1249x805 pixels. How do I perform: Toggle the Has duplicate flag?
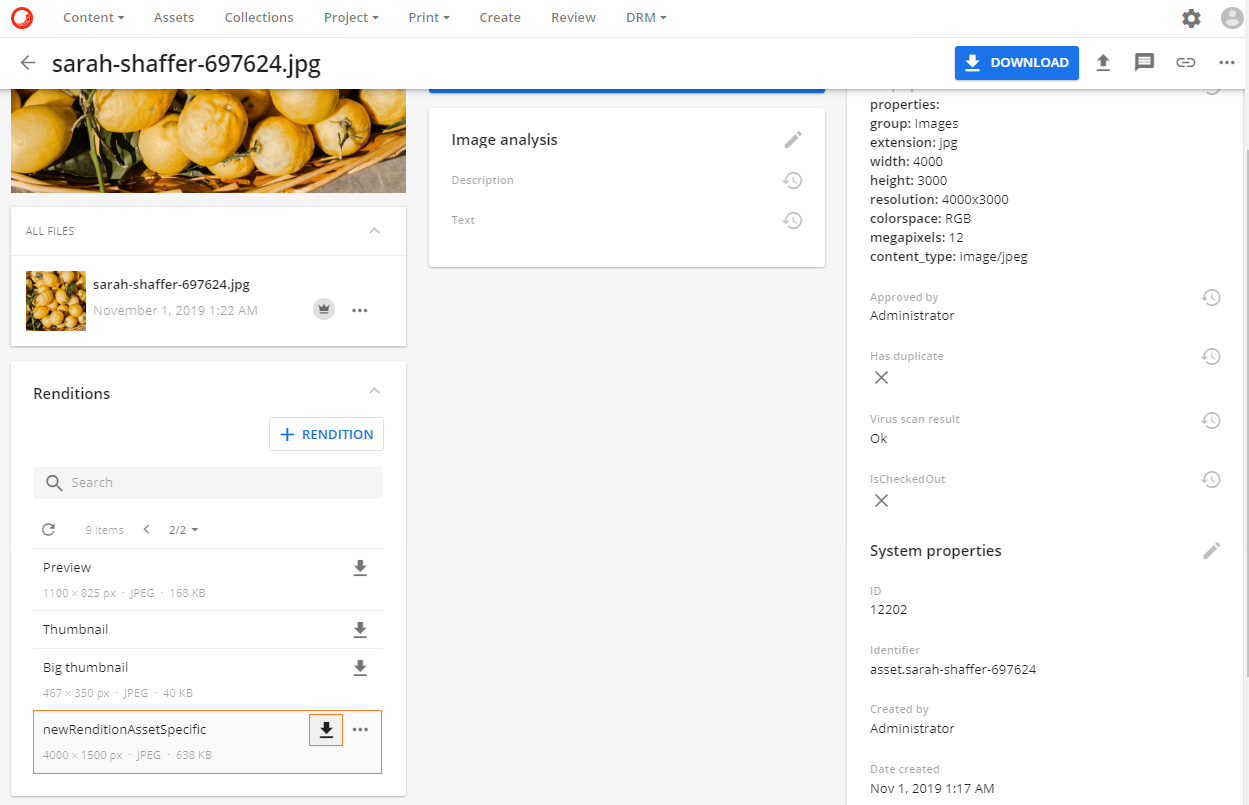pyautogui.click(x=881, y=377)
